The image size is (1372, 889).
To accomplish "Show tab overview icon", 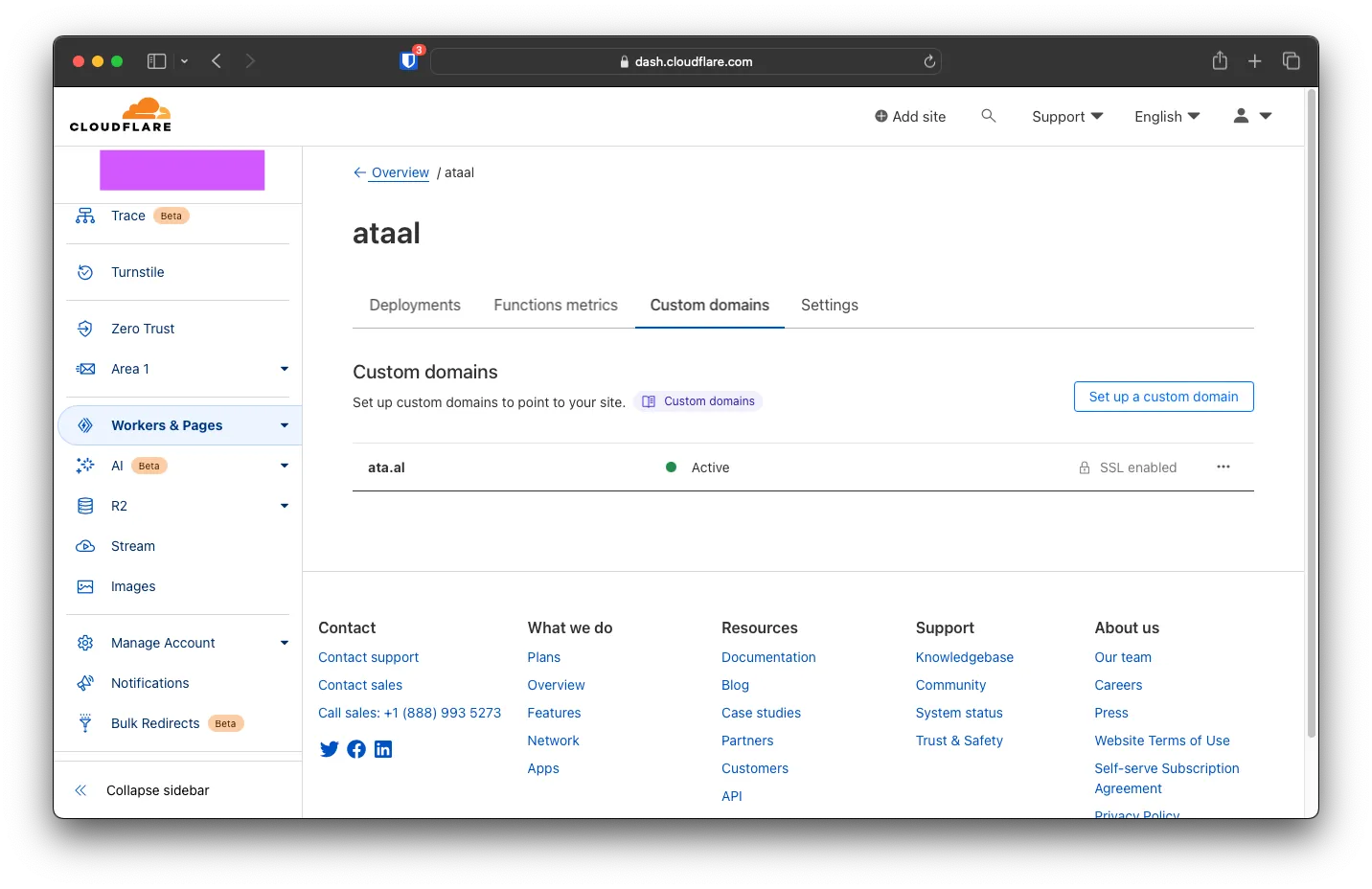I will click(1292, 61).
